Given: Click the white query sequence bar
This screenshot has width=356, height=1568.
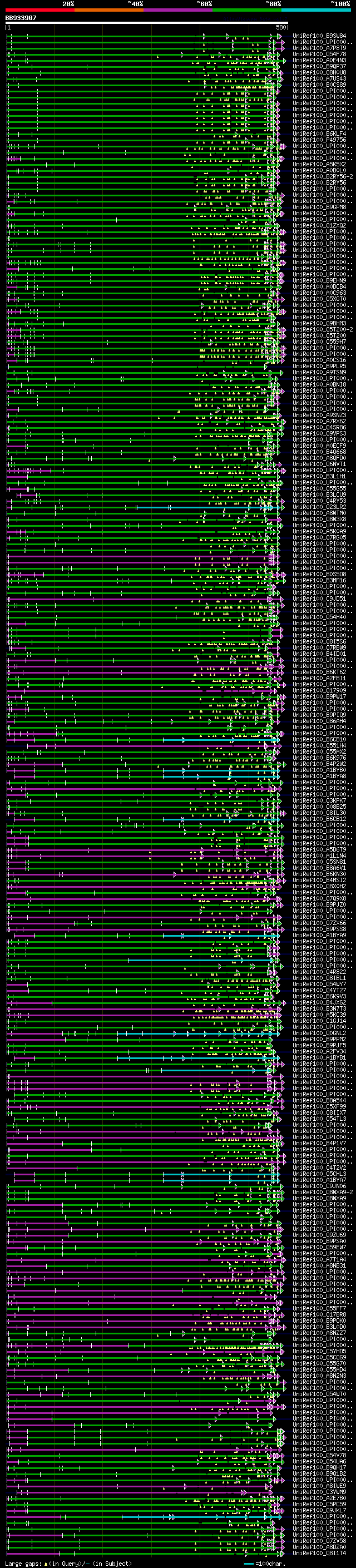Looking at the screenshot, I should click(x=147, y=23).
